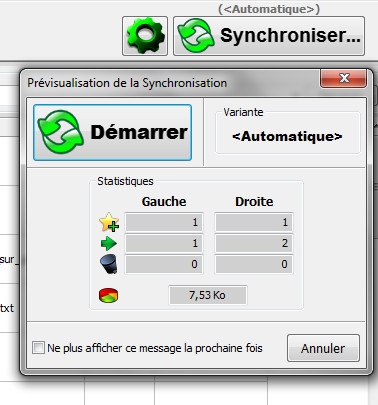Click the trash bin delete icon

(109, 264)
